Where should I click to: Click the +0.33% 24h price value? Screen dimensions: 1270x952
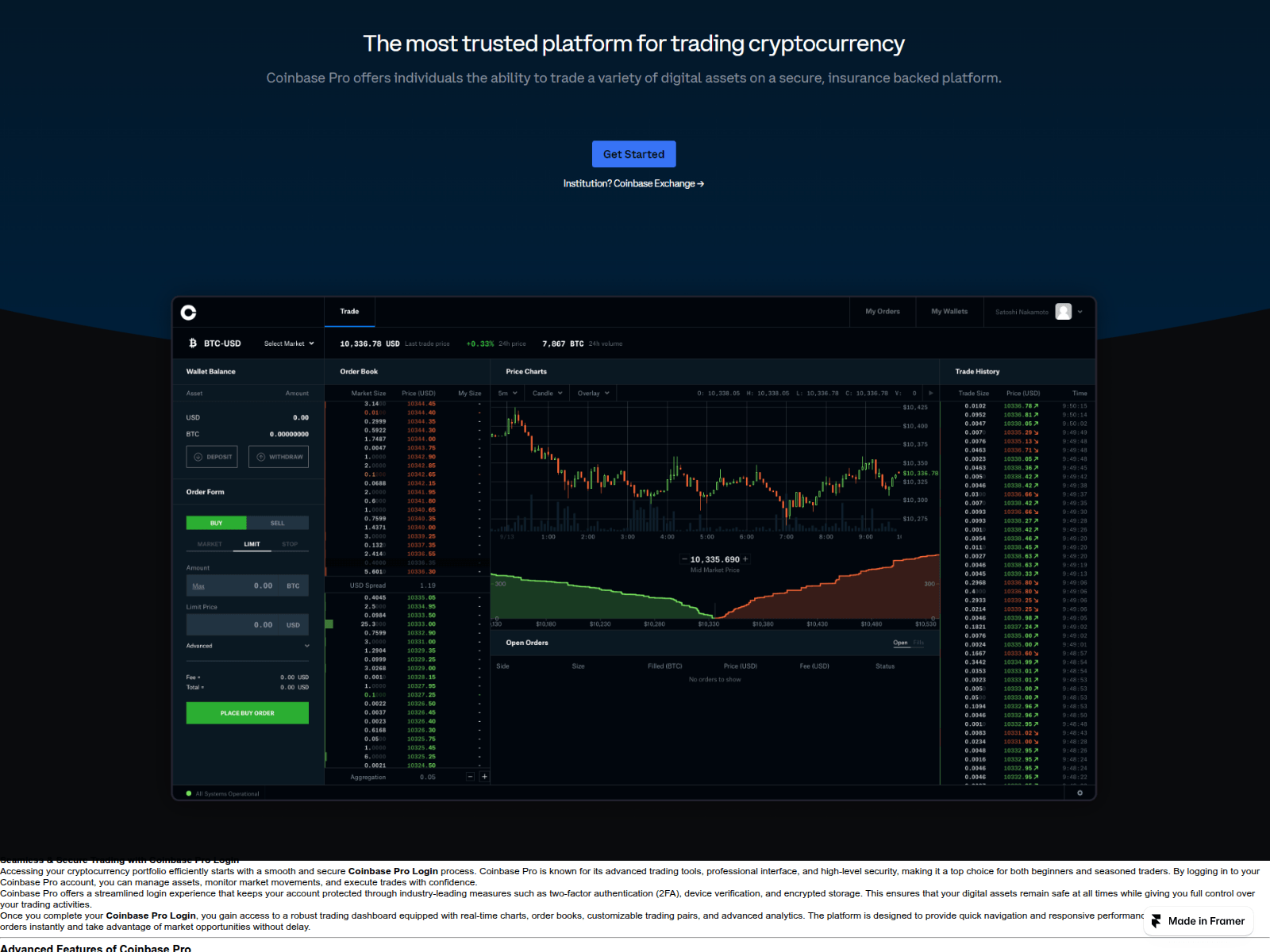point(480,344)
